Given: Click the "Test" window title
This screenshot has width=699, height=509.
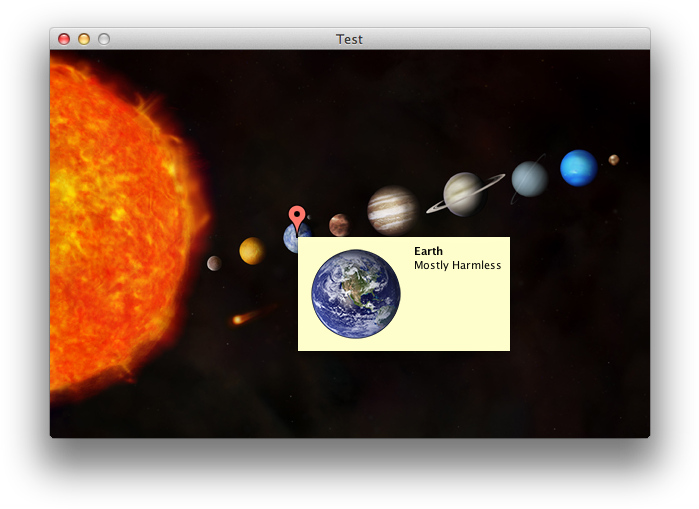Looking at the screenshot, I should (349, 39).
